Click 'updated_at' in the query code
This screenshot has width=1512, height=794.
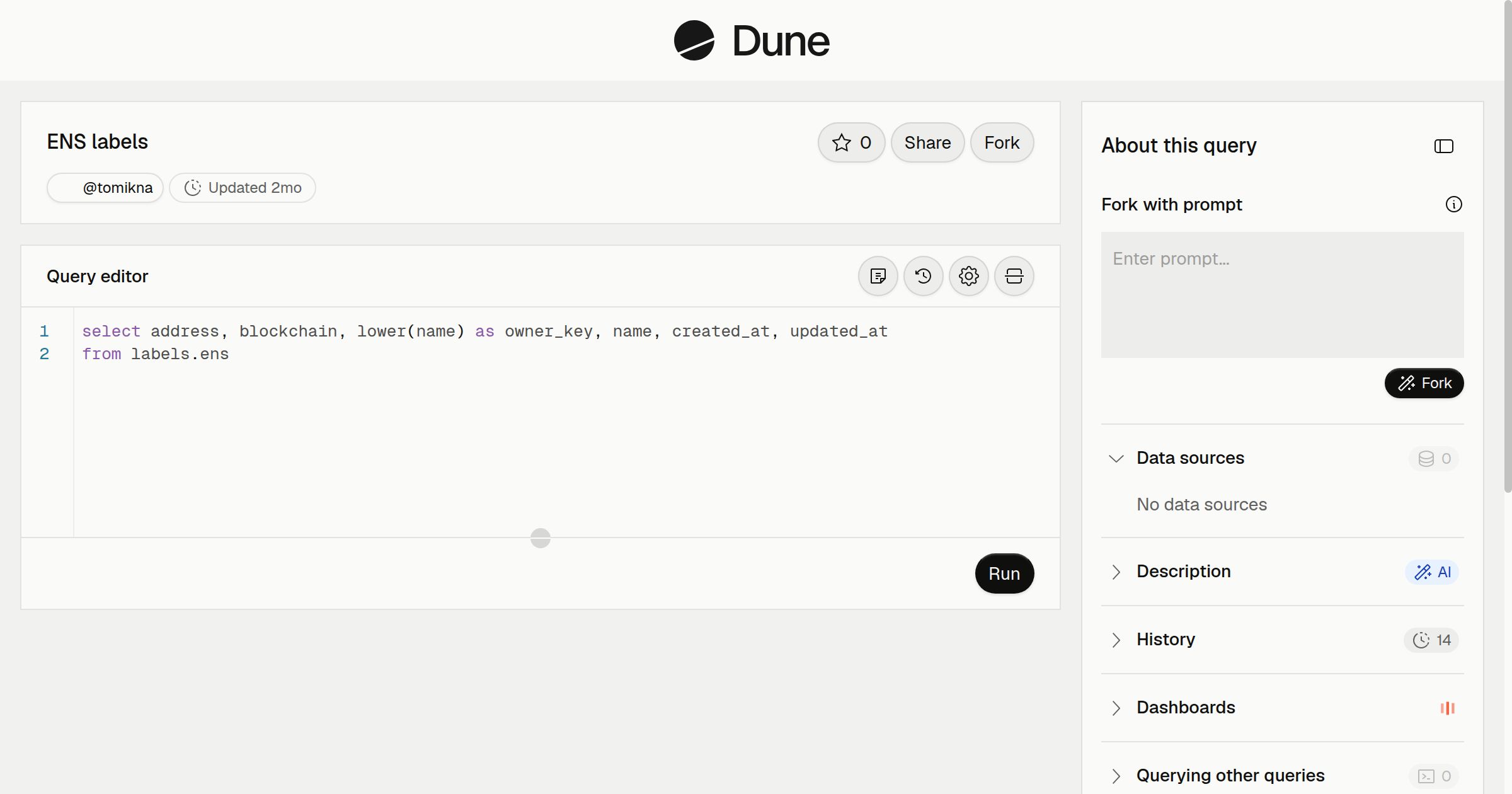[x=839, y=331]
